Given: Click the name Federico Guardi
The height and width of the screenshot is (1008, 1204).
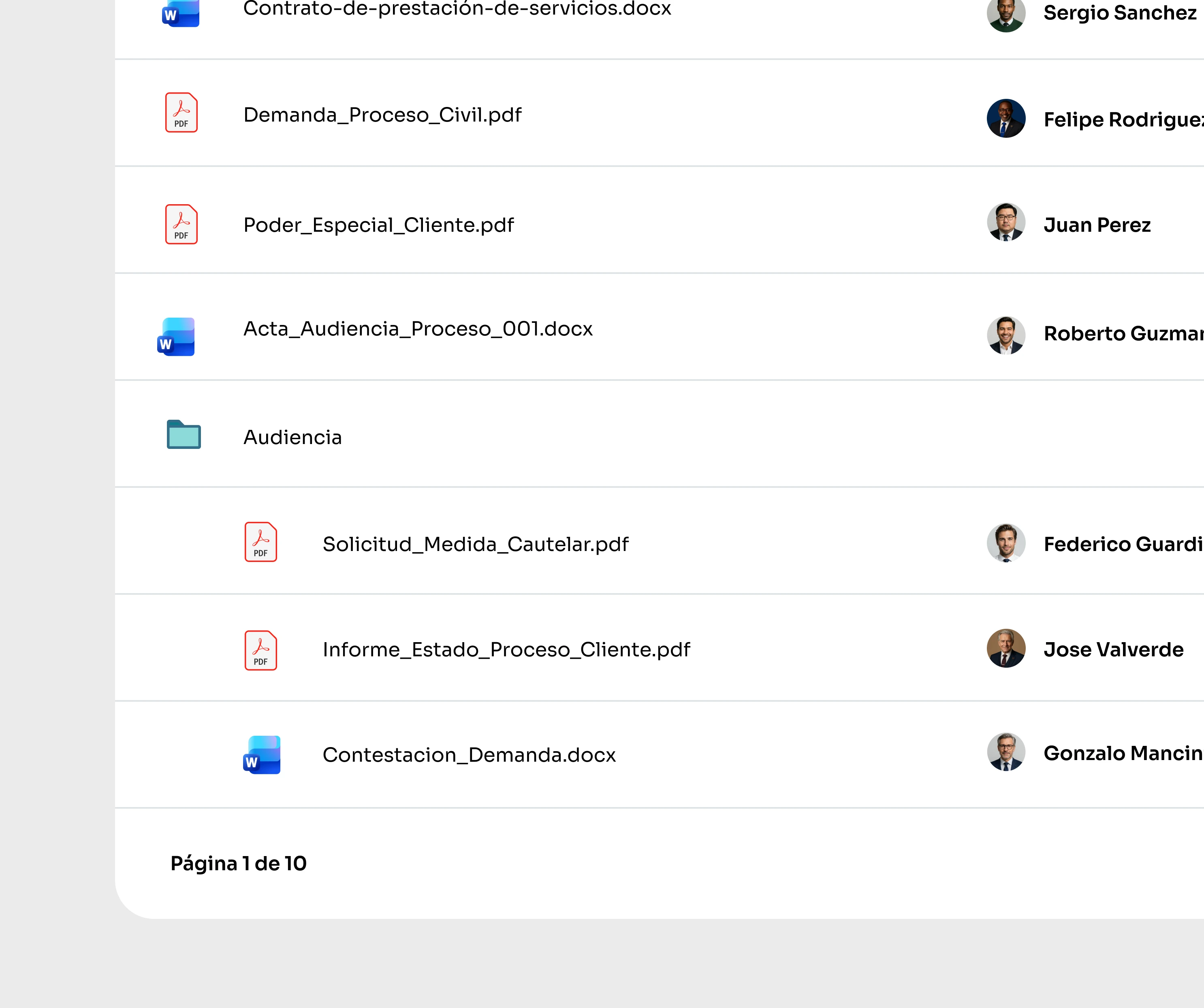Looking at the screenshot, I should click(x=1123, y=544).
